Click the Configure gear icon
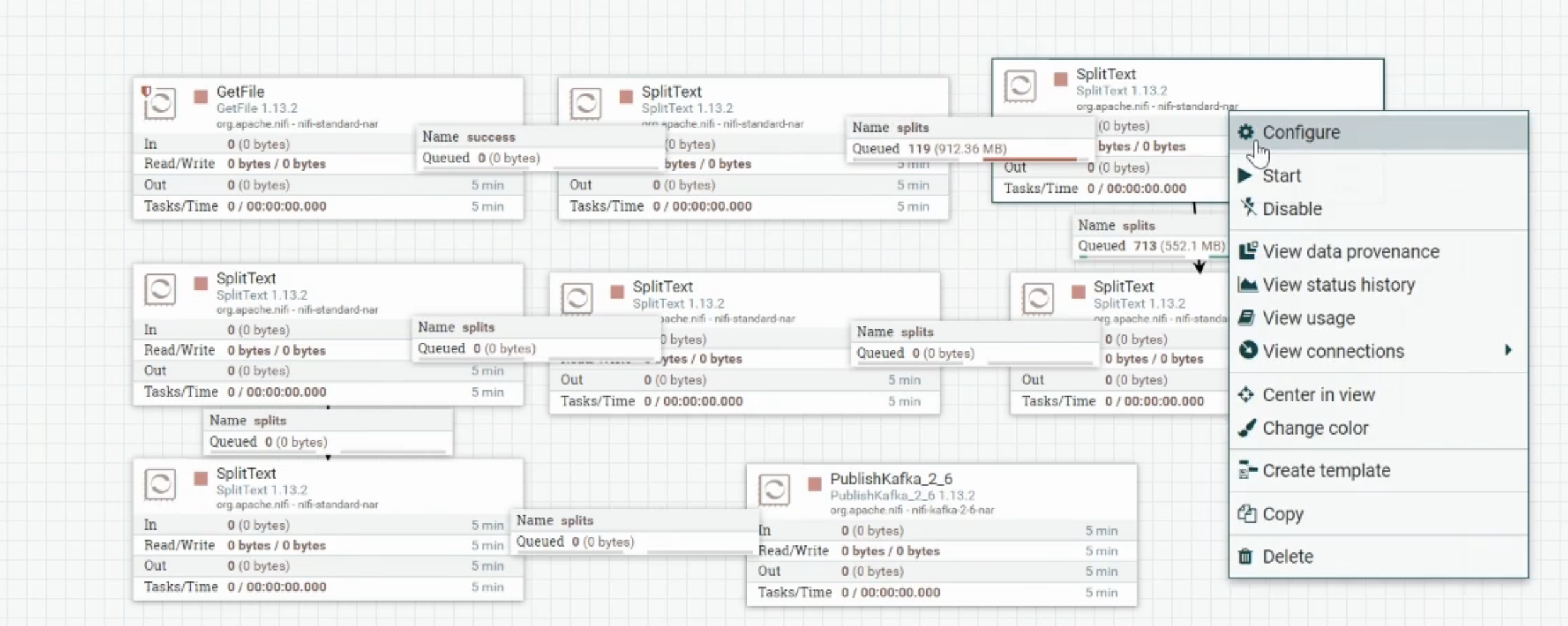This screenshot has width=1568, height=626. (1246, 132)
